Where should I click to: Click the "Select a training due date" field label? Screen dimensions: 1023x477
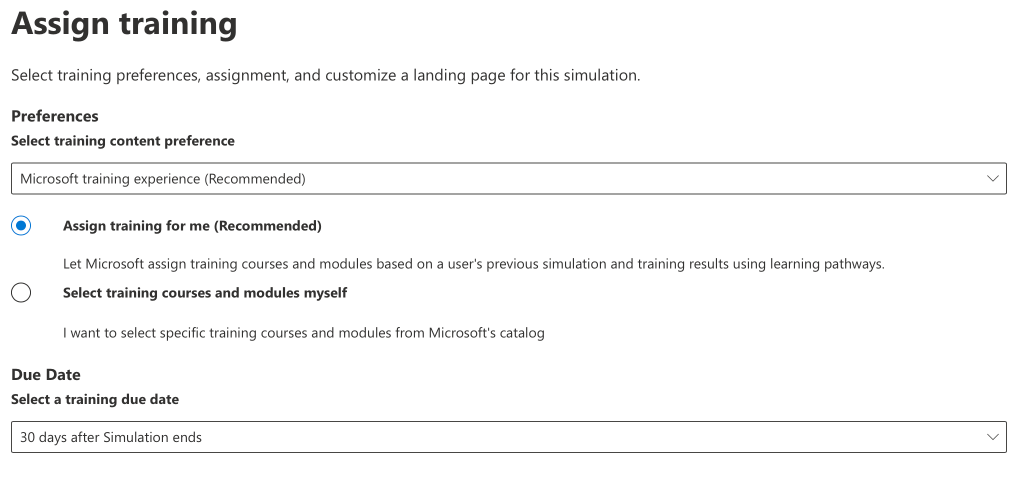(95, 399)
